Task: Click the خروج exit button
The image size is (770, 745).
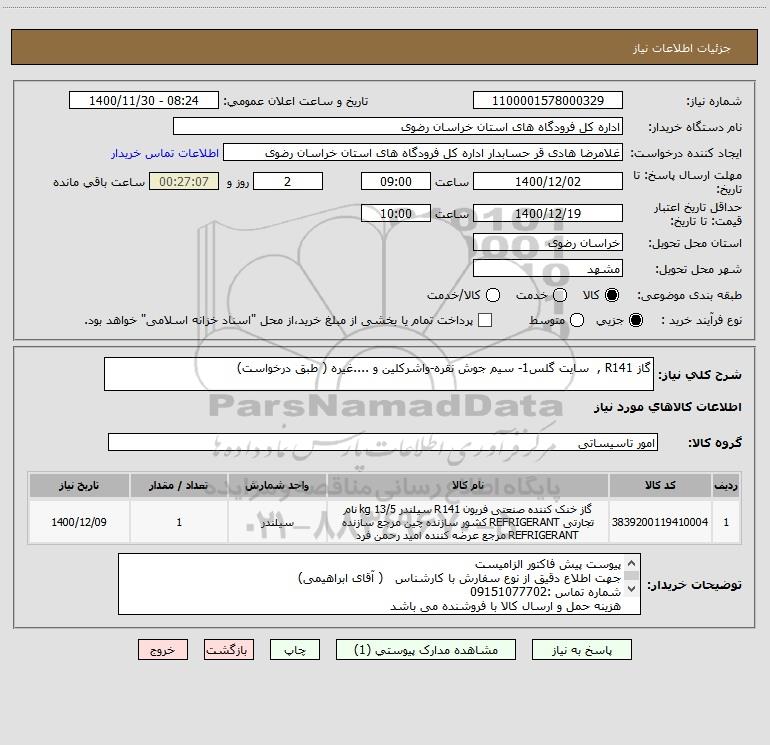Action: click(163, 650)
